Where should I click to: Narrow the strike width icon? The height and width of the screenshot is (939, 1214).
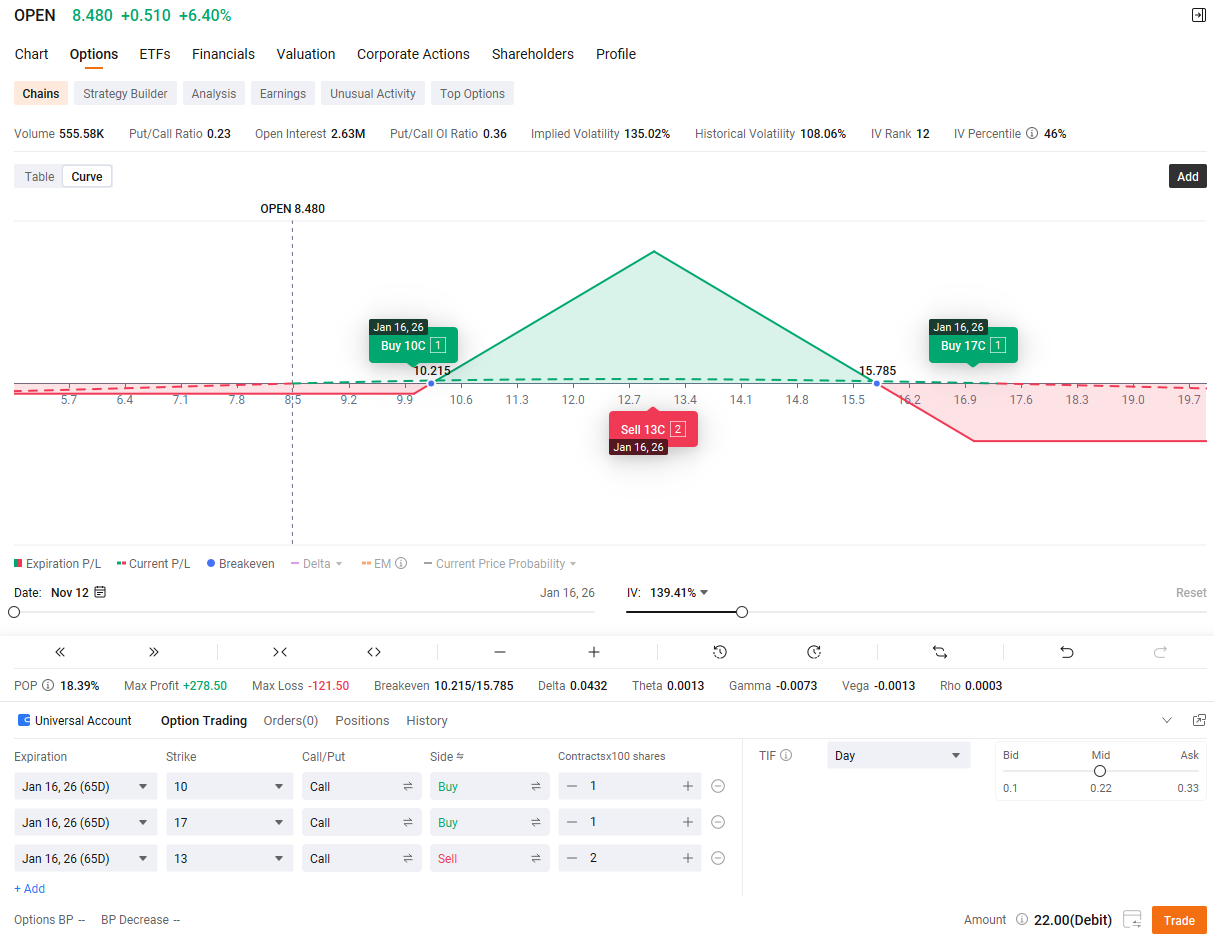point(280,652)
